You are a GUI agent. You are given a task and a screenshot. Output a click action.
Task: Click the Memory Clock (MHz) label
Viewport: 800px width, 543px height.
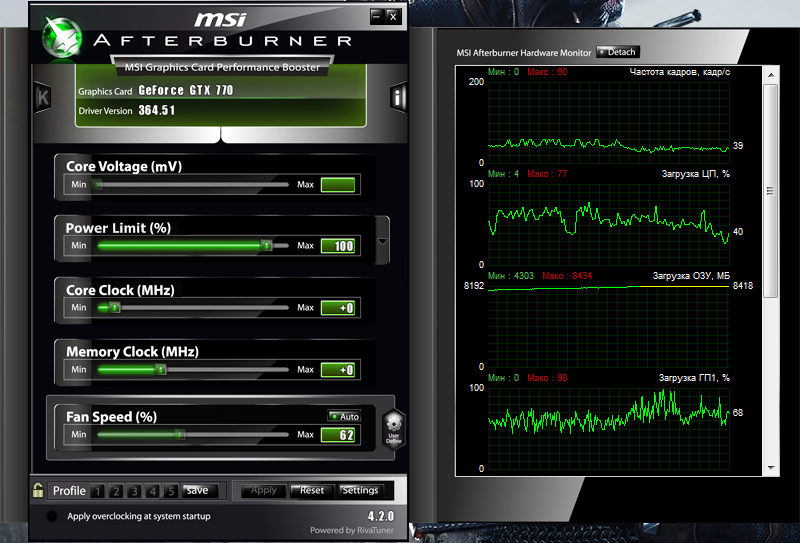point(132,352)
